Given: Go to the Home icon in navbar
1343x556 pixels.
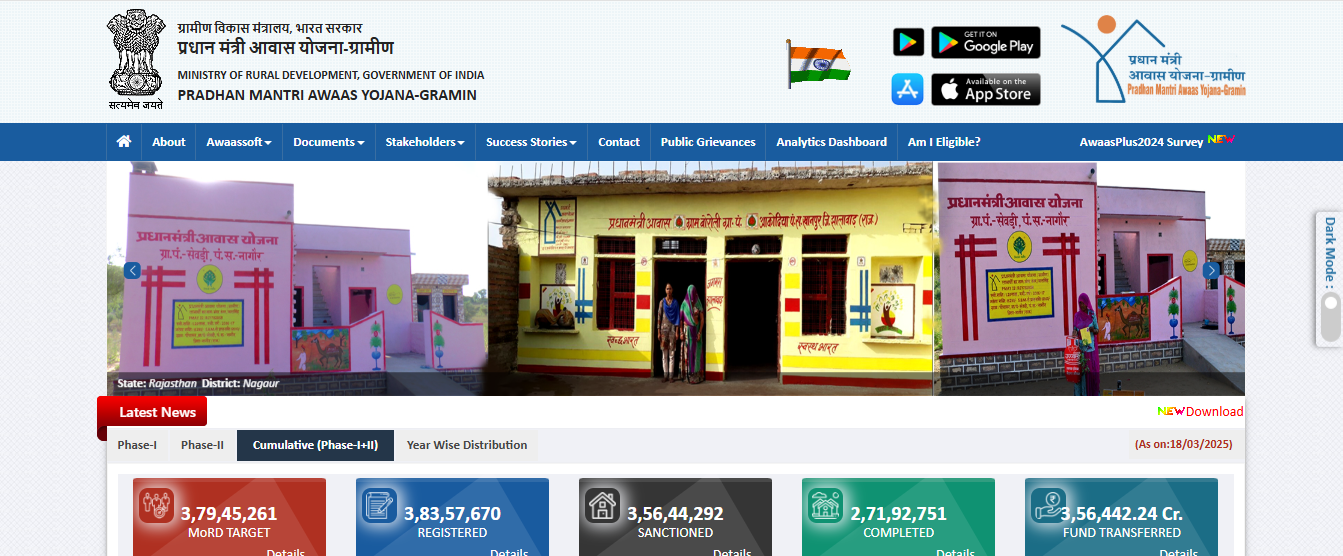Looking at the screenshot, I should (124, 142).
